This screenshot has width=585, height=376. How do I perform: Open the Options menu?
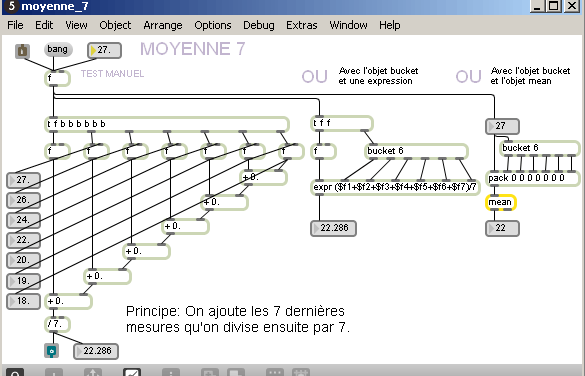coord(213,25)
